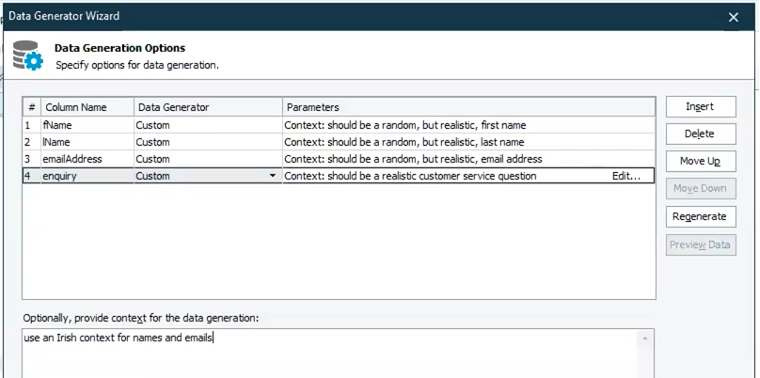Click the # column header

32,107
